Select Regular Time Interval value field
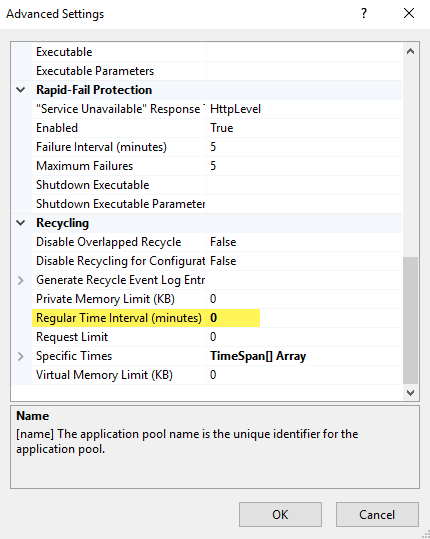 [x=304, y=318]
